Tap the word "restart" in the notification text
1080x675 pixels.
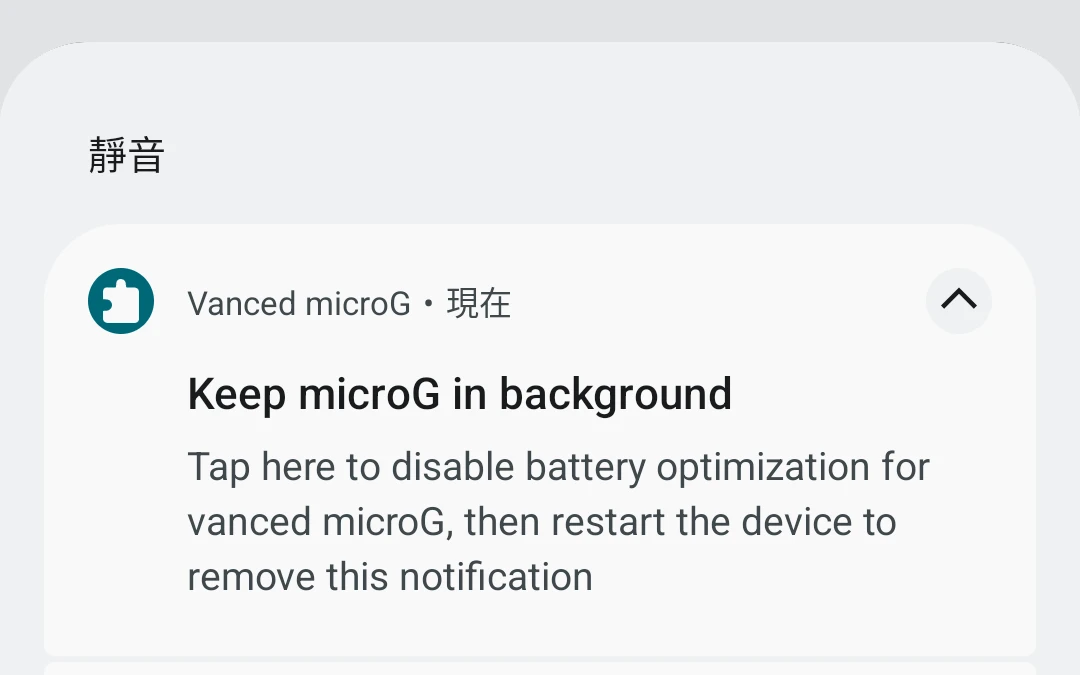click(x=608, y=522)
